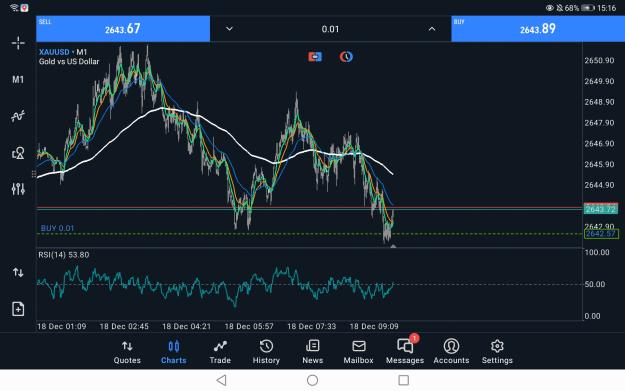Open the Mailbox tab

(x=359, y=352)
